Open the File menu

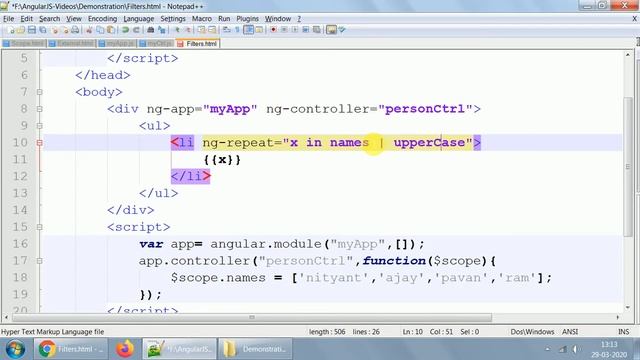coord(9,19)
